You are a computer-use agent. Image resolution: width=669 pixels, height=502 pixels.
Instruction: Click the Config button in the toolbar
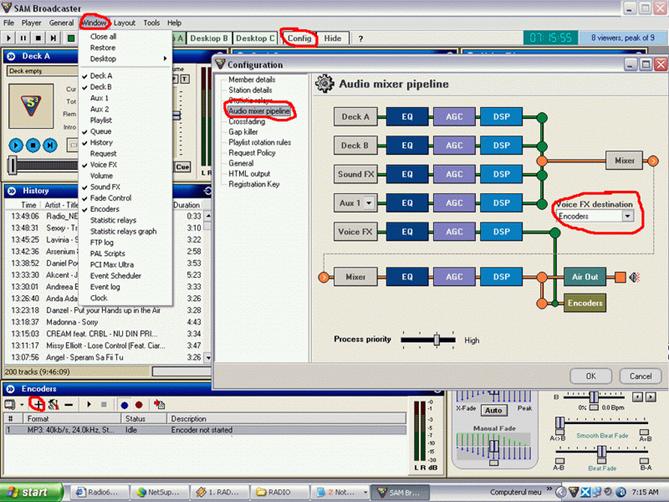click(299, 38)
